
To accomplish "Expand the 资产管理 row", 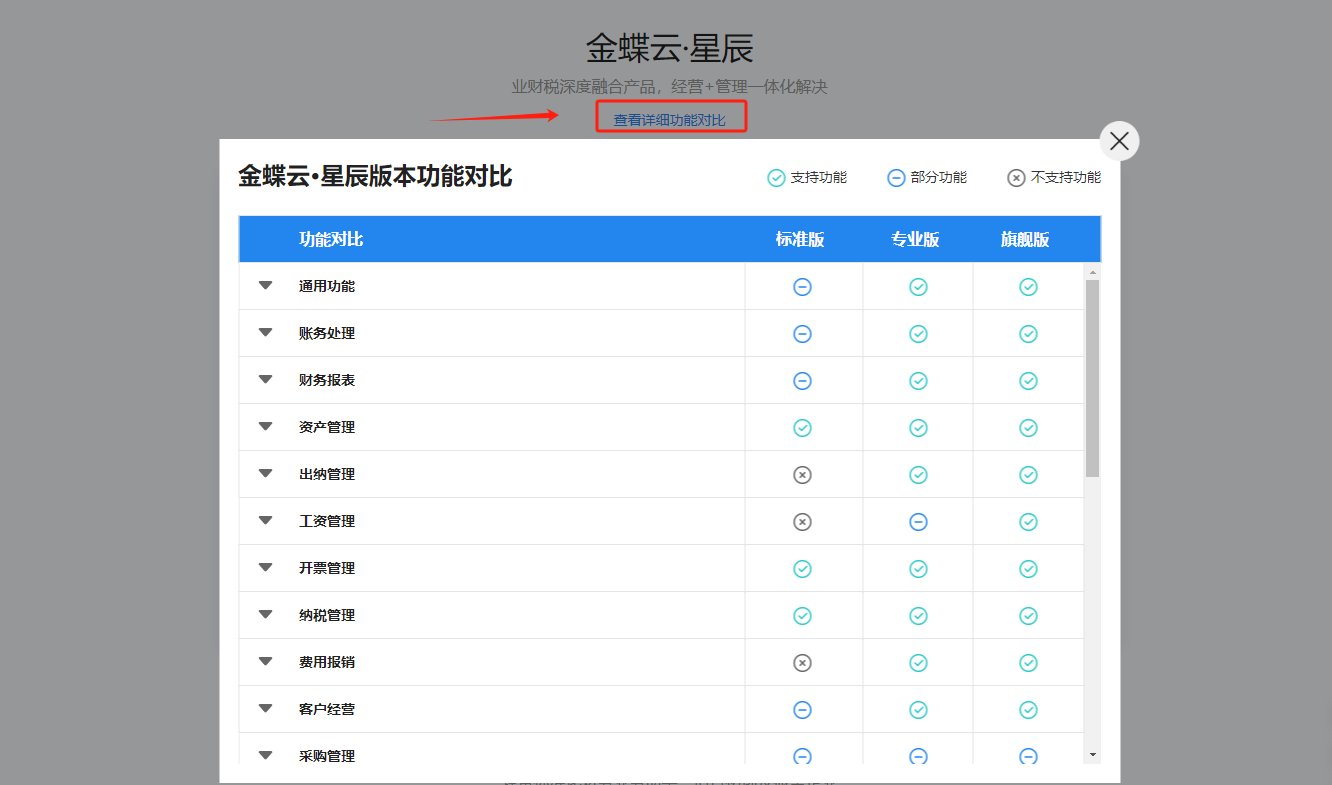I will tap(265, 427).
